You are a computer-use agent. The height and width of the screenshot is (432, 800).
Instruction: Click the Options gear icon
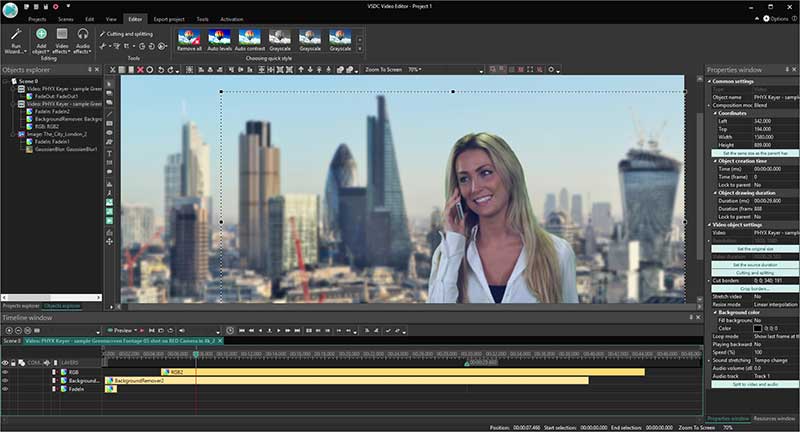pos(766,18)
